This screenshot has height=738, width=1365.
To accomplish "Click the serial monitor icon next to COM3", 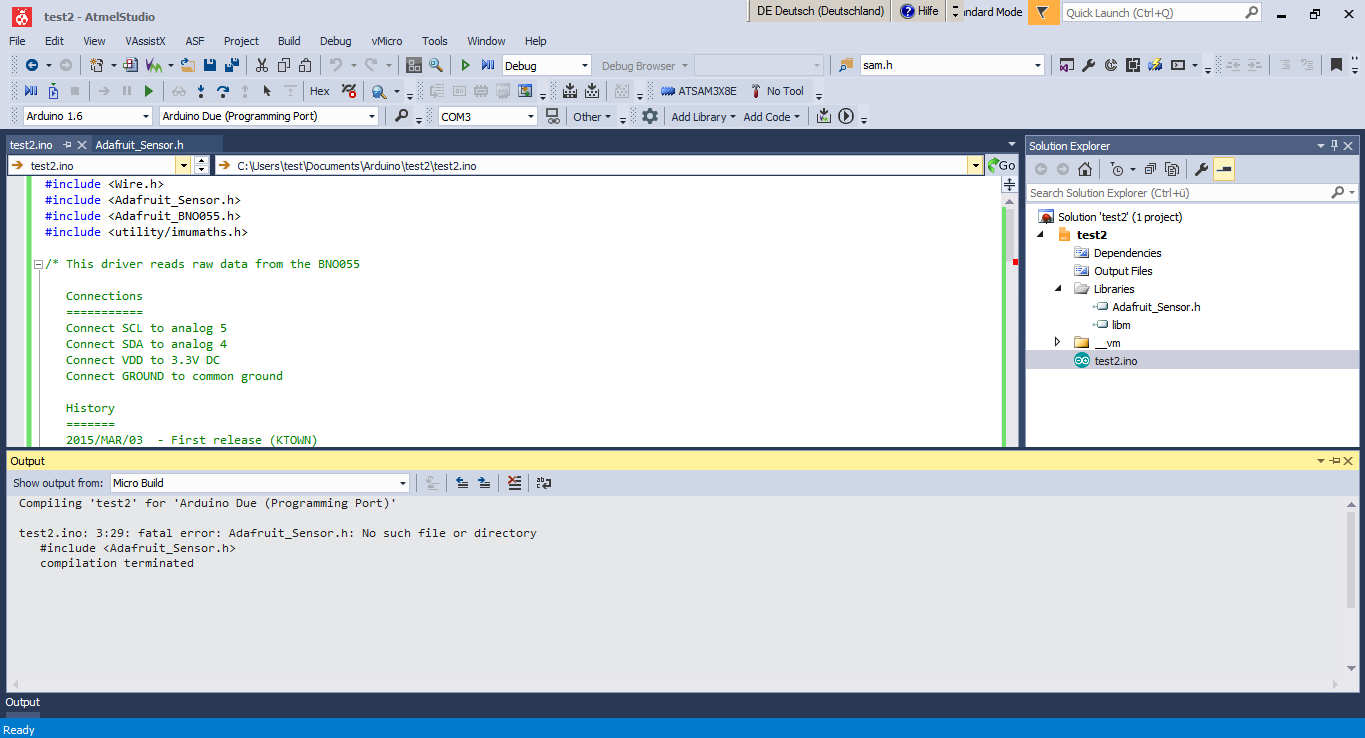I will click(x=552, y=116).
